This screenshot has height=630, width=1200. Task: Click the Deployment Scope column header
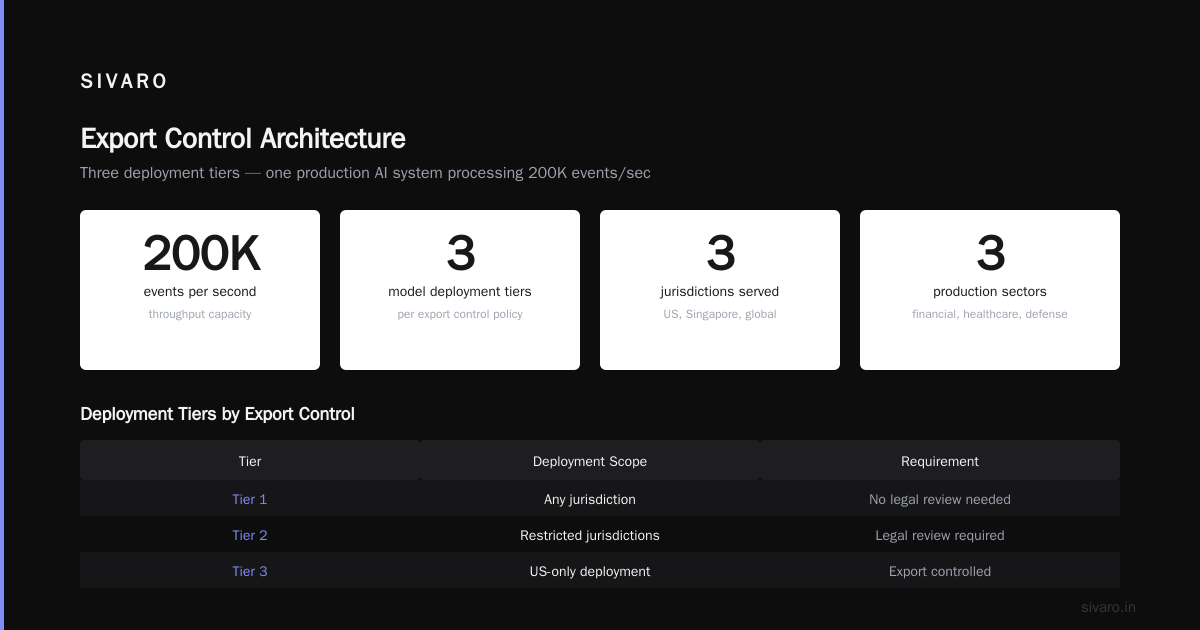[x=590, y=461]
